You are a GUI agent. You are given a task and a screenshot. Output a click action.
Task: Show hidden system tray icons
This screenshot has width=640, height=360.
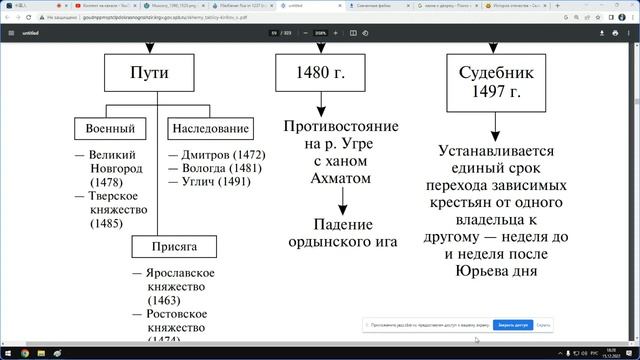click(560, 353)
